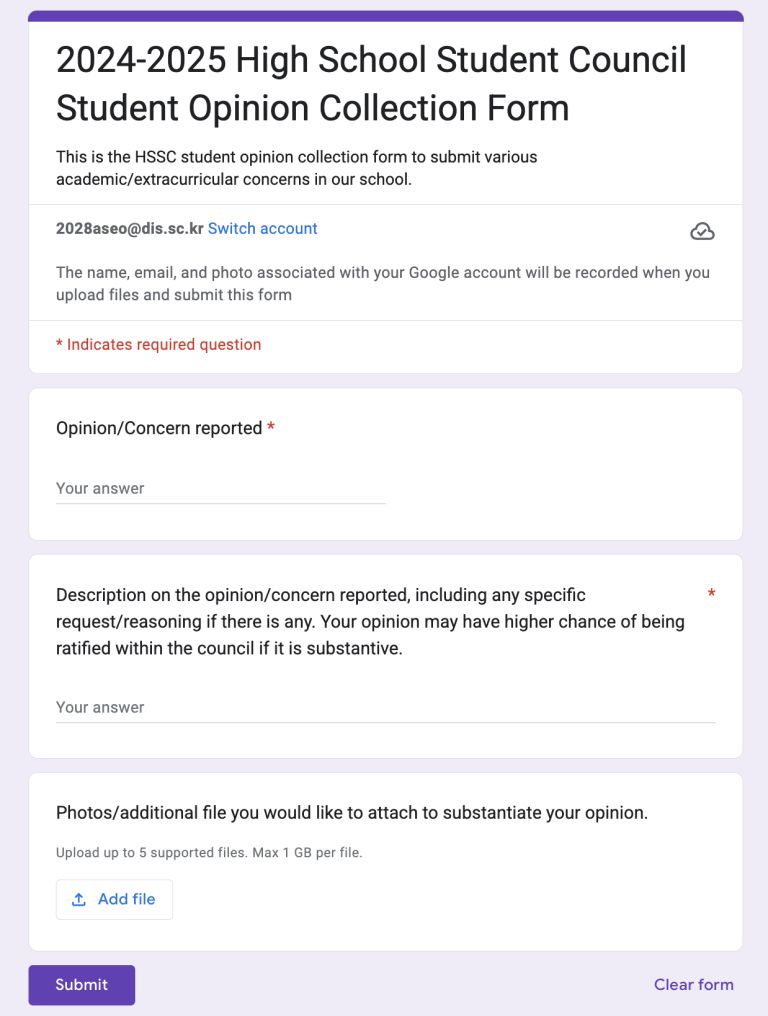This screenshot has height=1016, width=768.
Task: Click the 'Description on the opinion/concern' question text
Action: coord(370,621)
